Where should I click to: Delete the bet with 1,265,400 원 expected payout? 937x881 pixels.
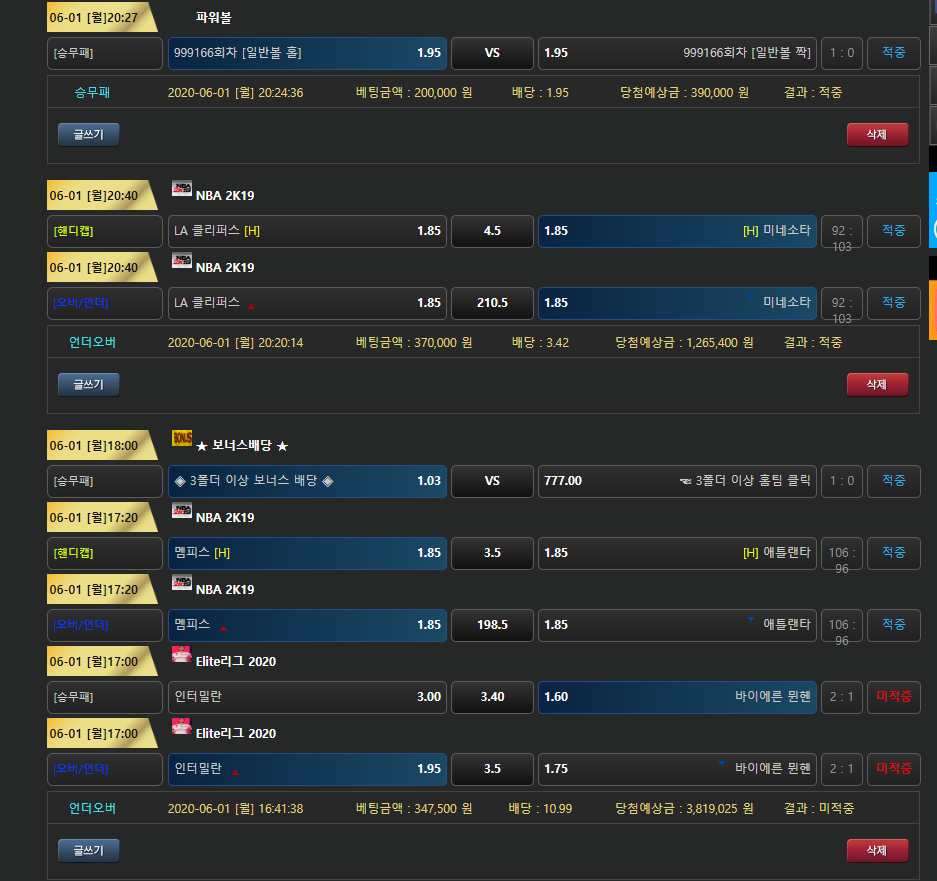[x=877, y=384]
